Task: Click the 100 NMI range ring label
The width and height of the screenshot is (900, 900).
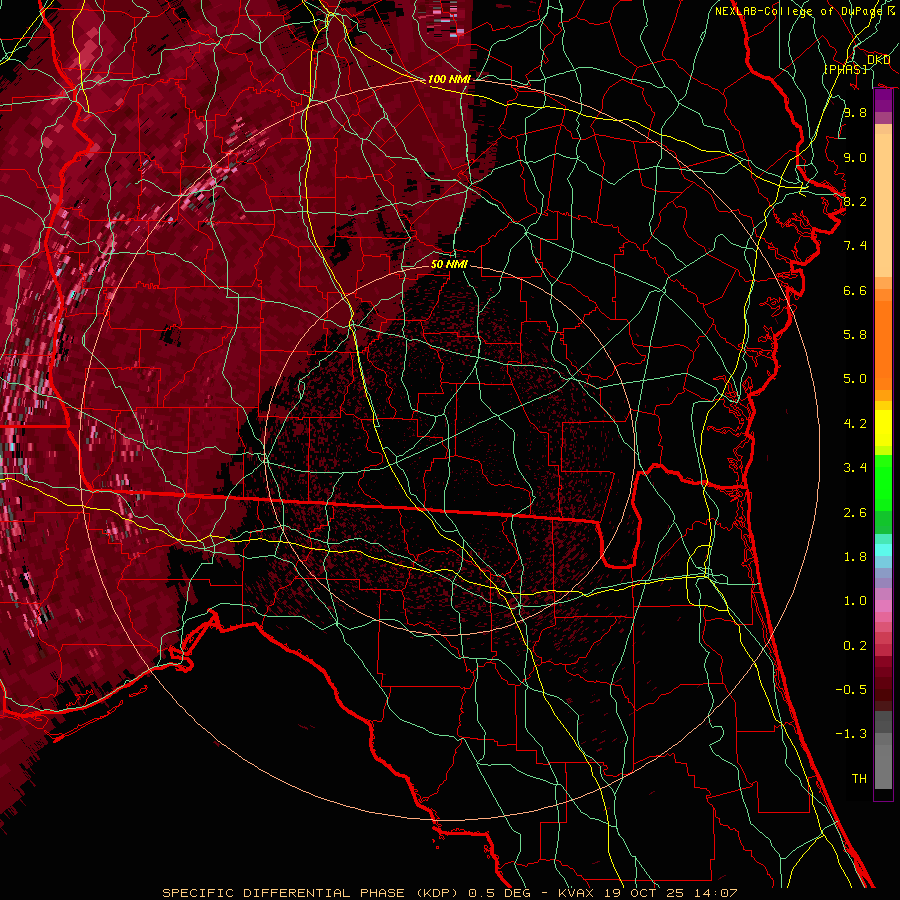Action: [449, 79]
